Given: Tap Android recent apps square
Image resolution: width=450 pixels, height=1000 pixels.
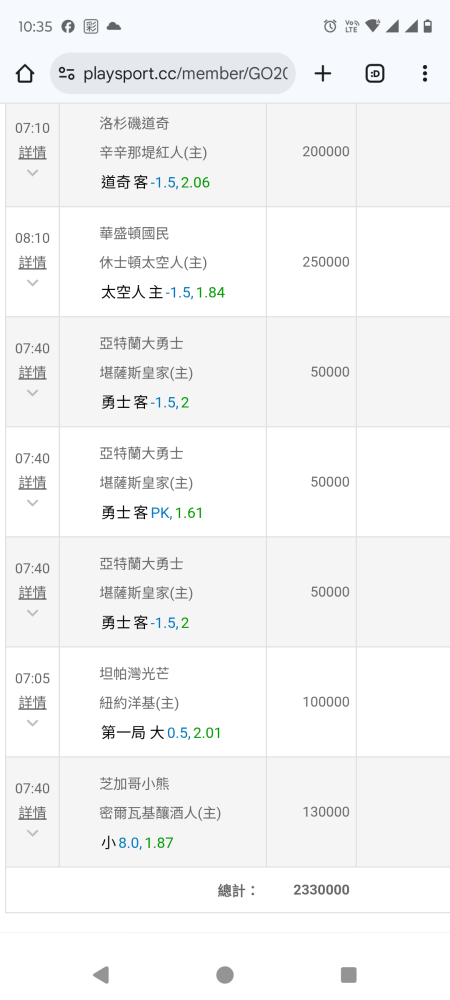Looking at the screenshot, I should click(x=349, y=974).
